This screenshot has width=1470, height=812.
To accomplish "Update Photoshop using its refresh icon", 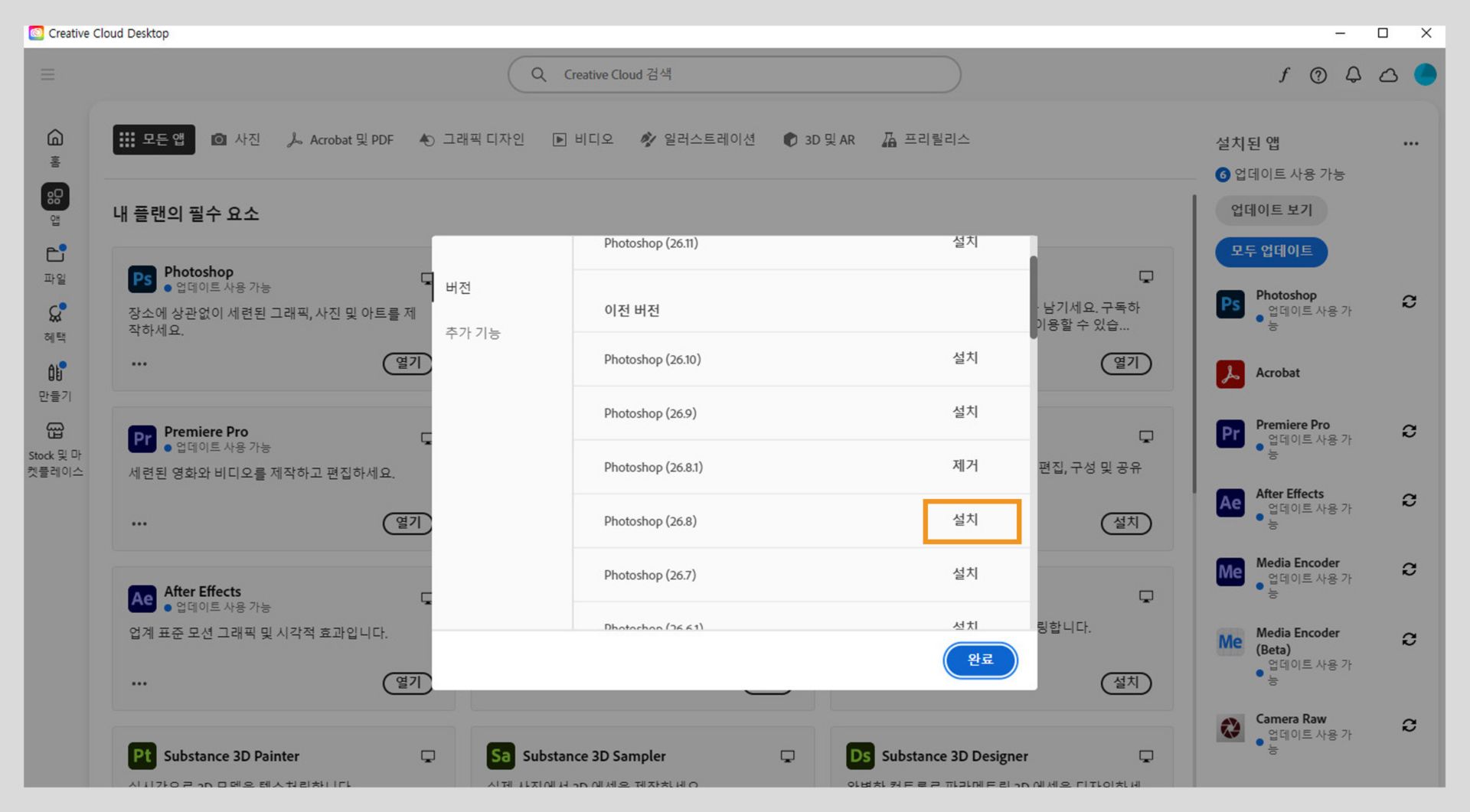I will tap(1409, 302).
